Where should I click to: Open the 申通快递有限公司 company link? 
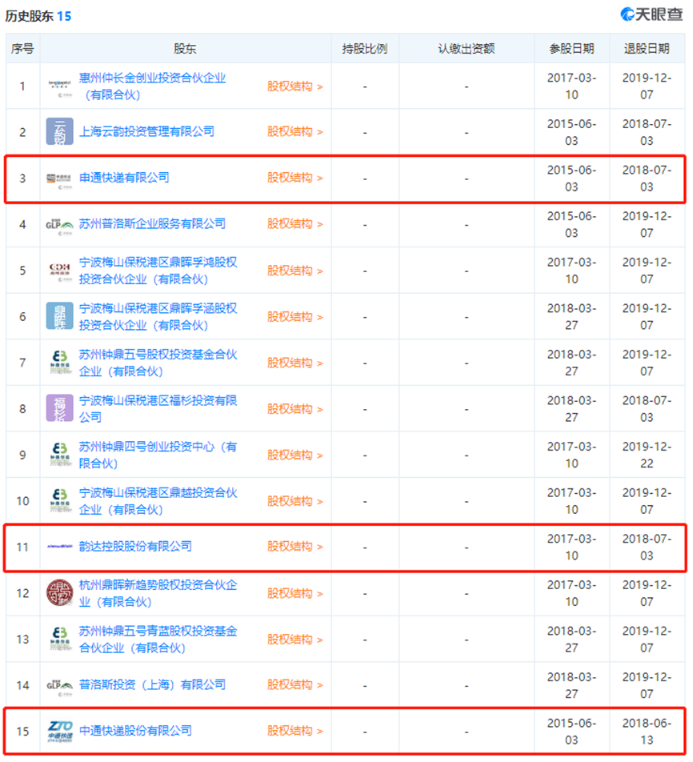[124, 178]
